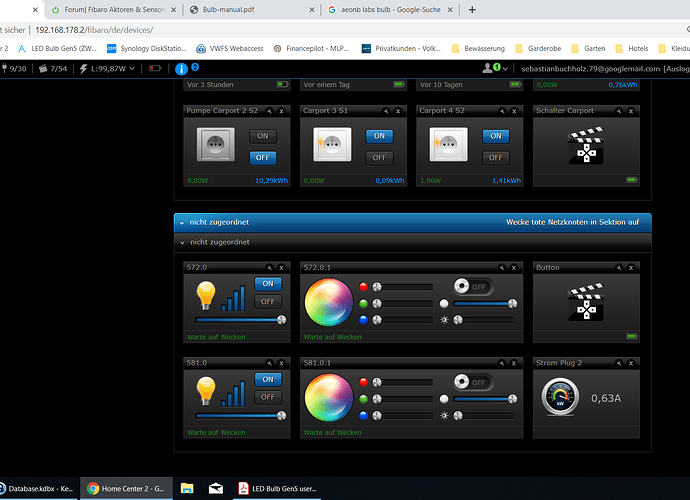This screenshot has height=500, width=690.
Task: Open settings wrench on 581.0 device
Action: coord(269,363)
